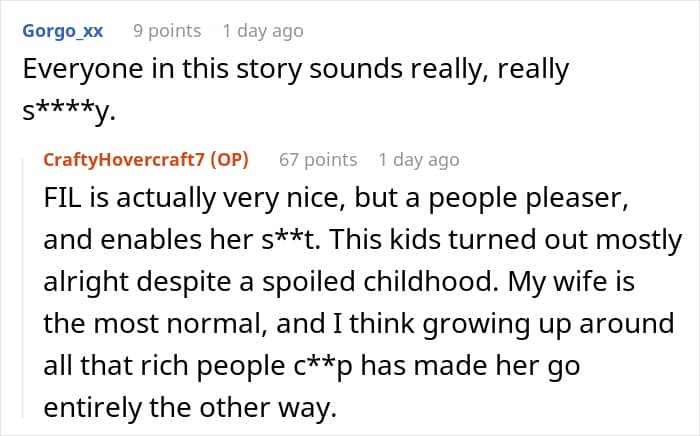Screen dimensions: 700x436
Task: Click the "67 points" score
Action: (318, 159)
